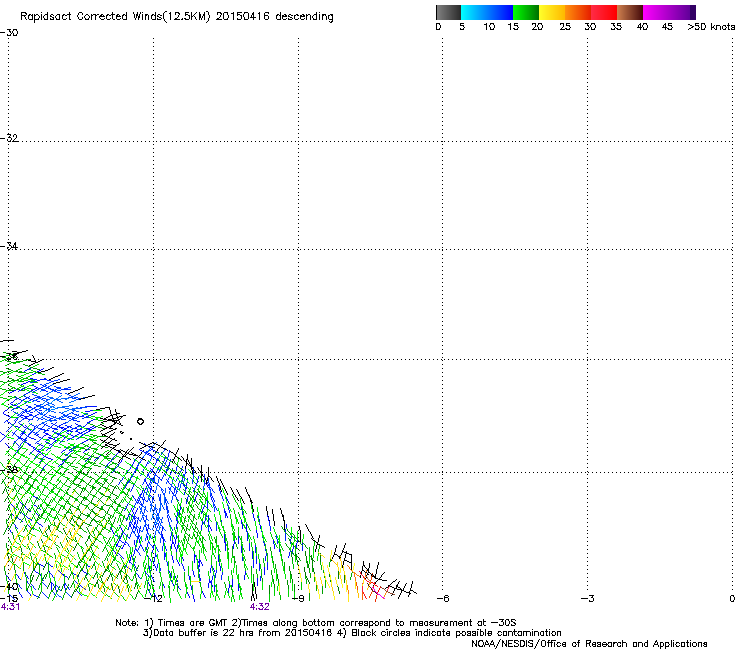Image resolution: width=740 pixels, height=650 pixels.
Task: Click the yellow 20-25 knots legend color
Action: click(x=552, y=12)
